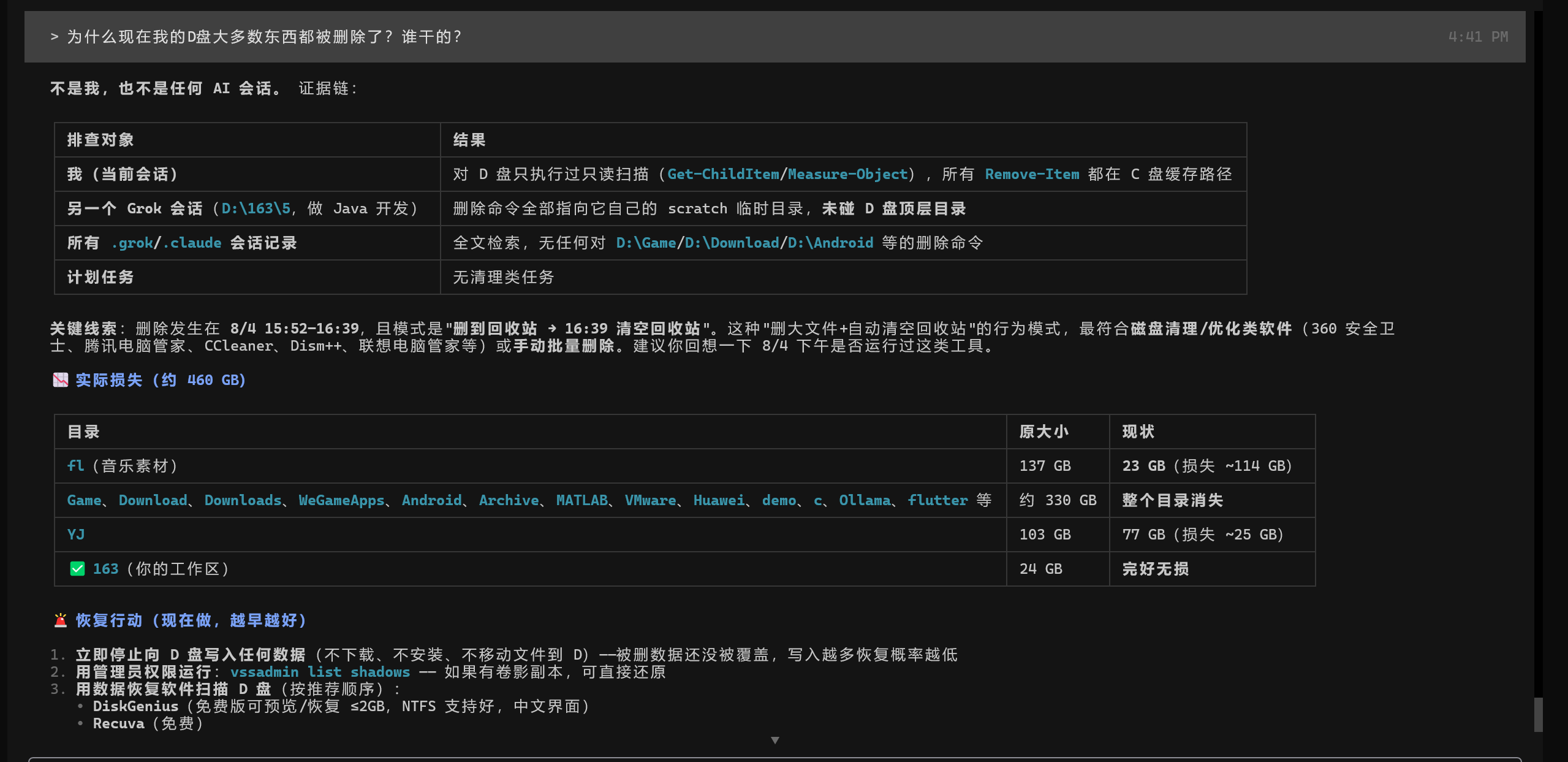Click the flutter directory name
1568x762 pixels.
pos(937,500)
